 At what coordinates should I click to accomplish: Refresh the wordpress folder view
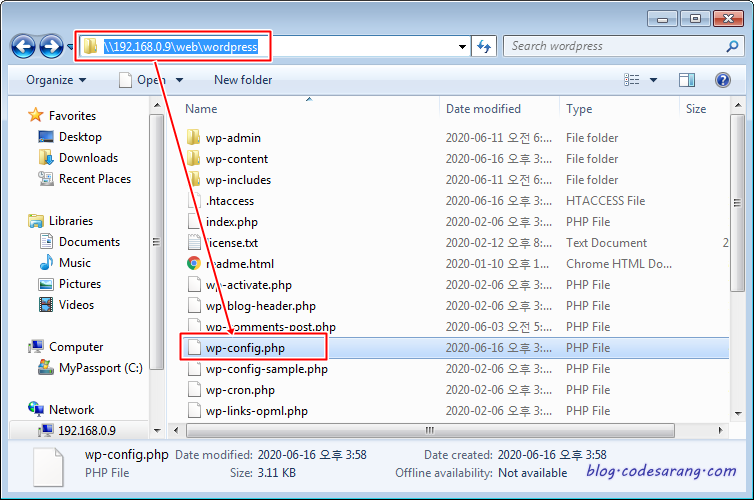(484, 47)
